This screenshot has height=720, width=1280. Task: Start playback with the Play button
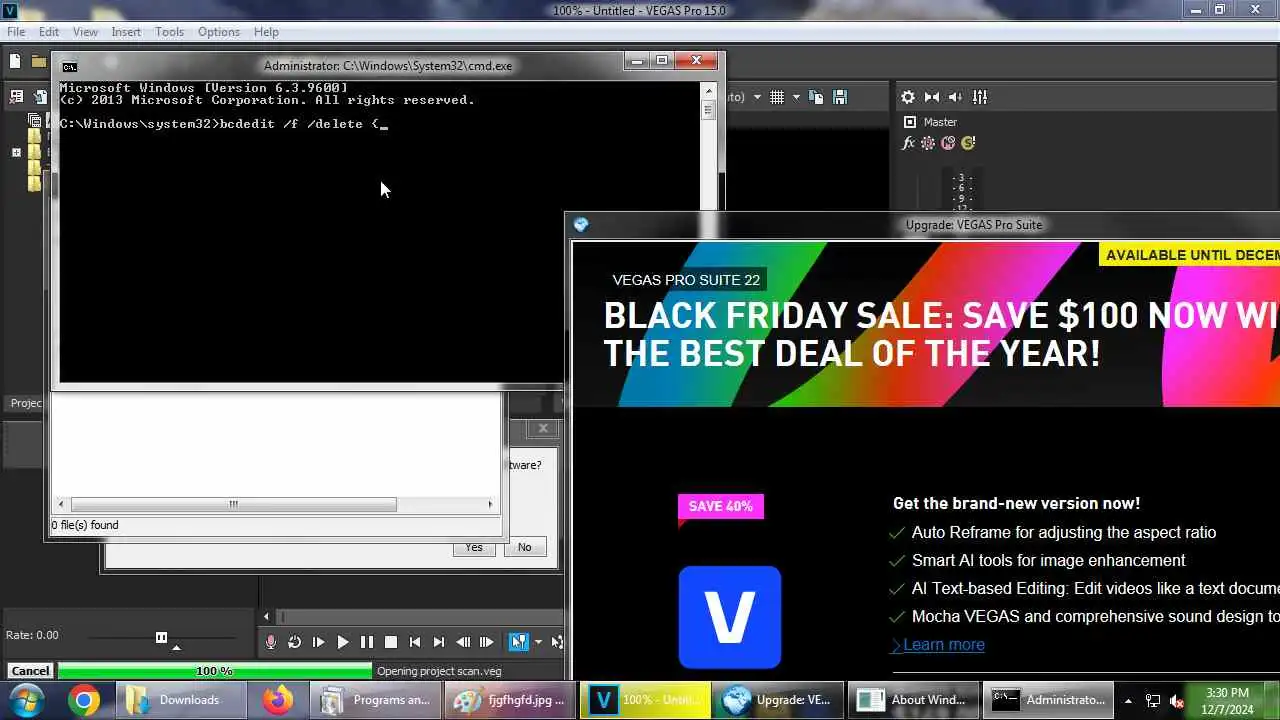[x=342, y=642]
